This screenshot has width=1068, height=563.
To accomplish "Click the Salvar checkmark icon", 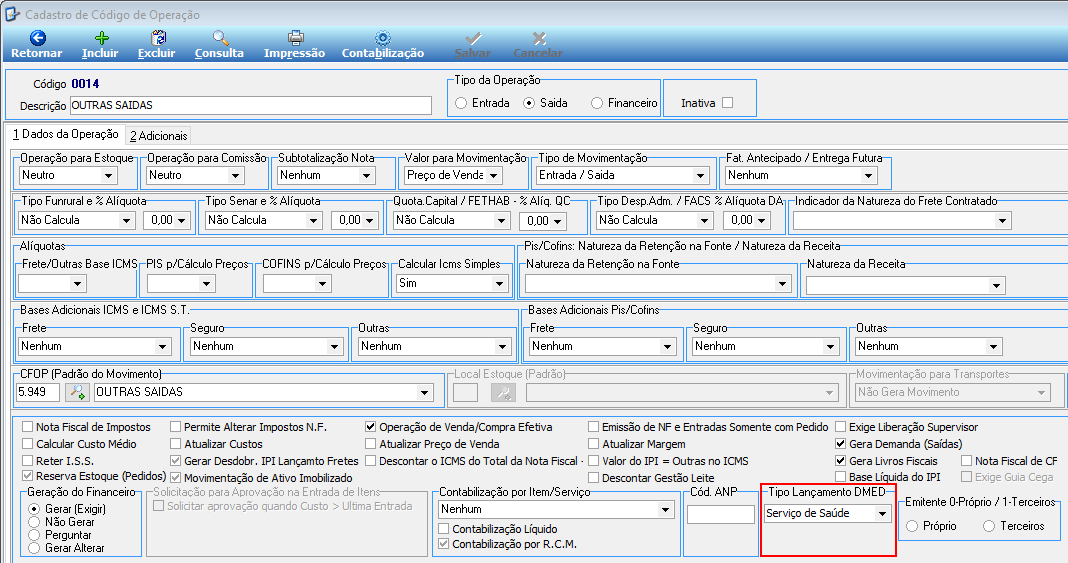I will [473, 38].
